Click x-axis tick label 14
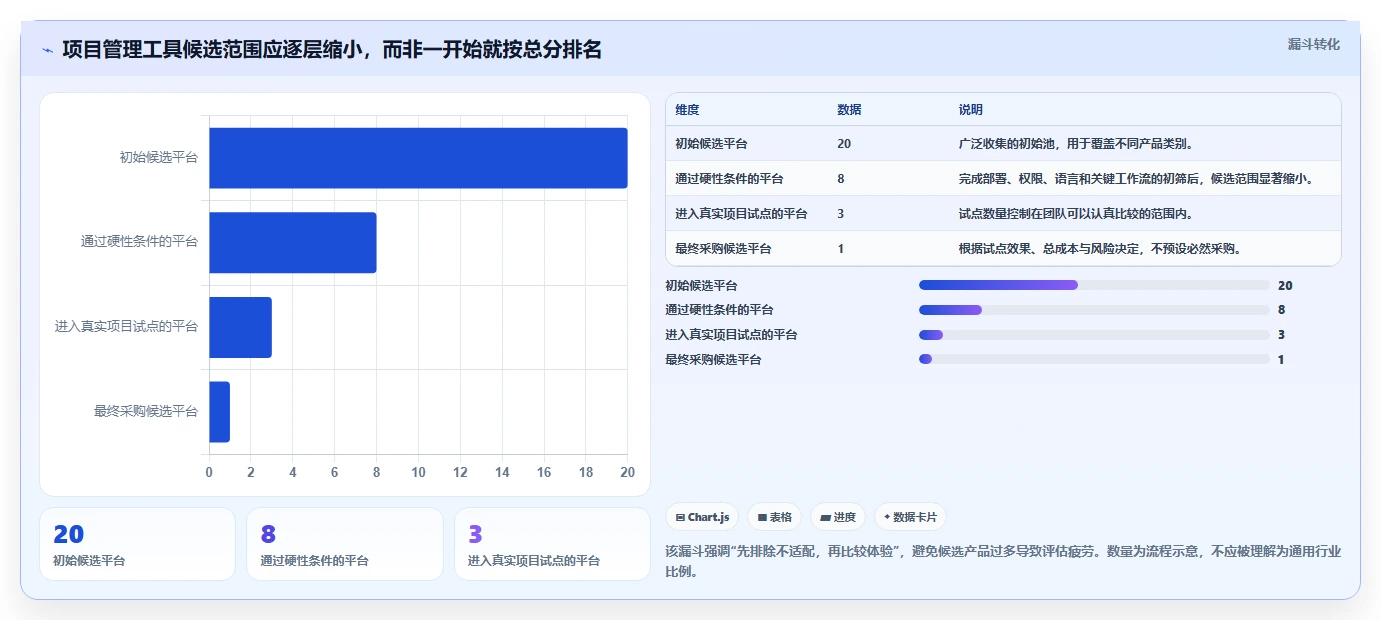This screenshot has height=620, width=1381. pyautogui.click(x=502, y=472)
